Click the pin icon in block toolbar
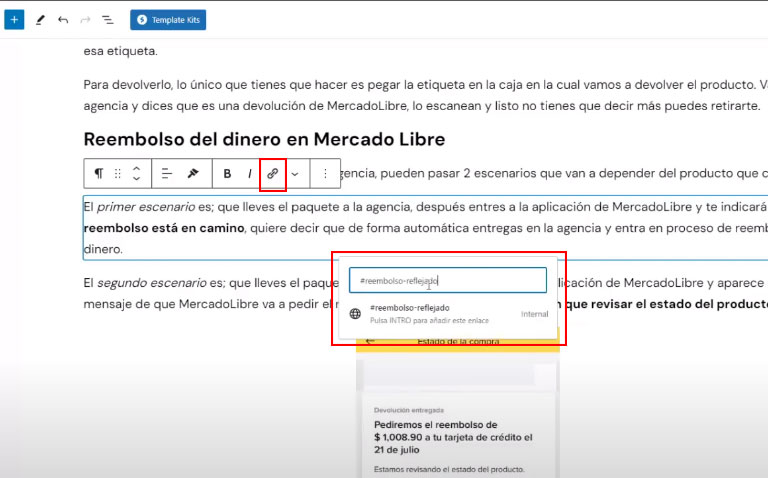The image size is (768, 478). 193,173
